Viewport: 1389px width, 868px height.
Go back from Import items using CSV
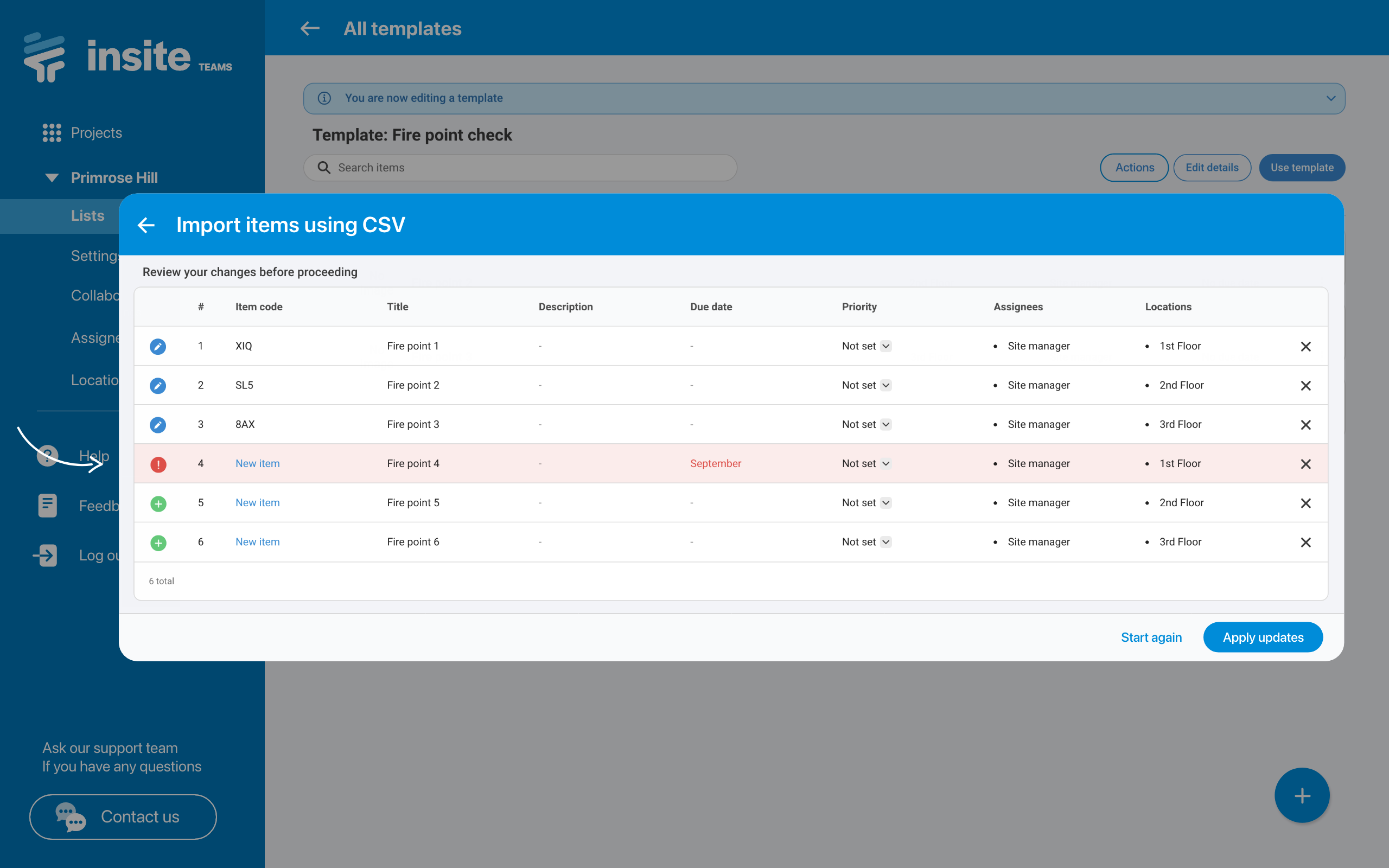(x=146, y=225)
